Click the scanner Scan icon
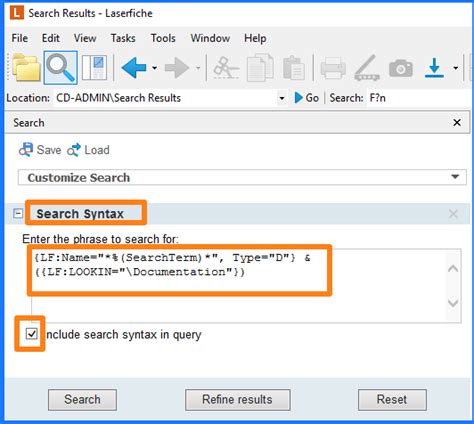 367,68
